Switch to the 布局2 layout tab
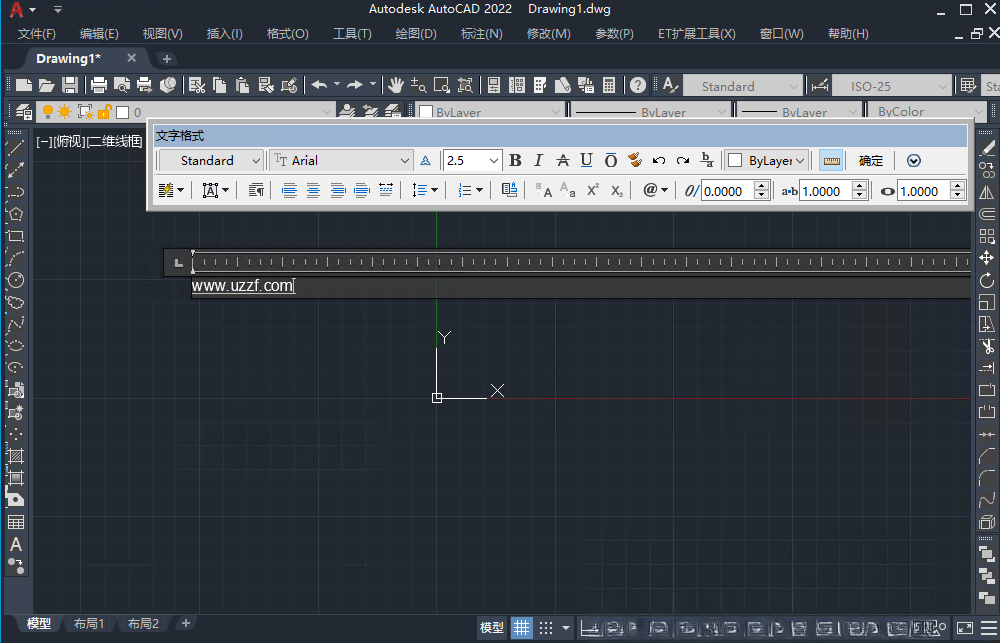 coord(143,623)
